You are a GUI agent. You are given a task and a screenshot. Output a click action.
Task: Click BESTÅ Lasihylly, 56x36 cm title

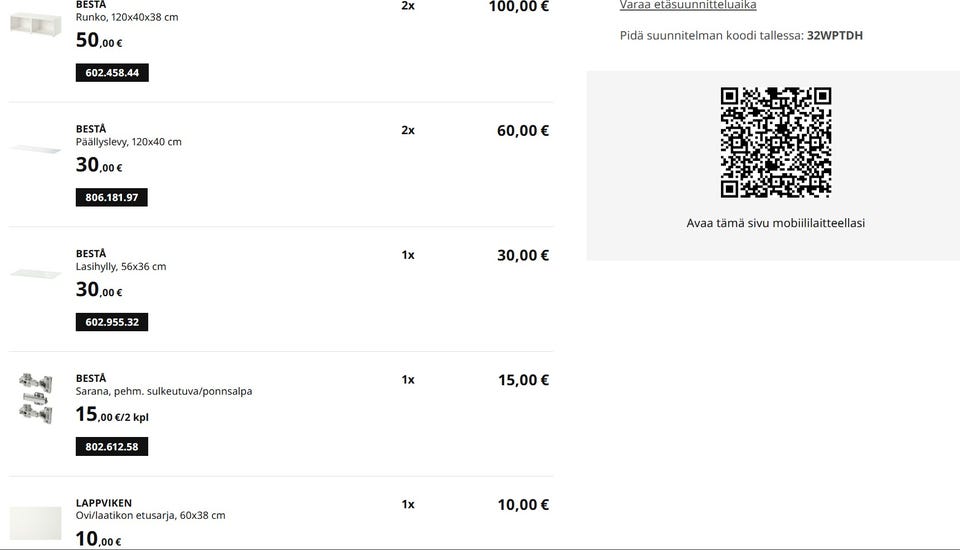click(121, 260)
